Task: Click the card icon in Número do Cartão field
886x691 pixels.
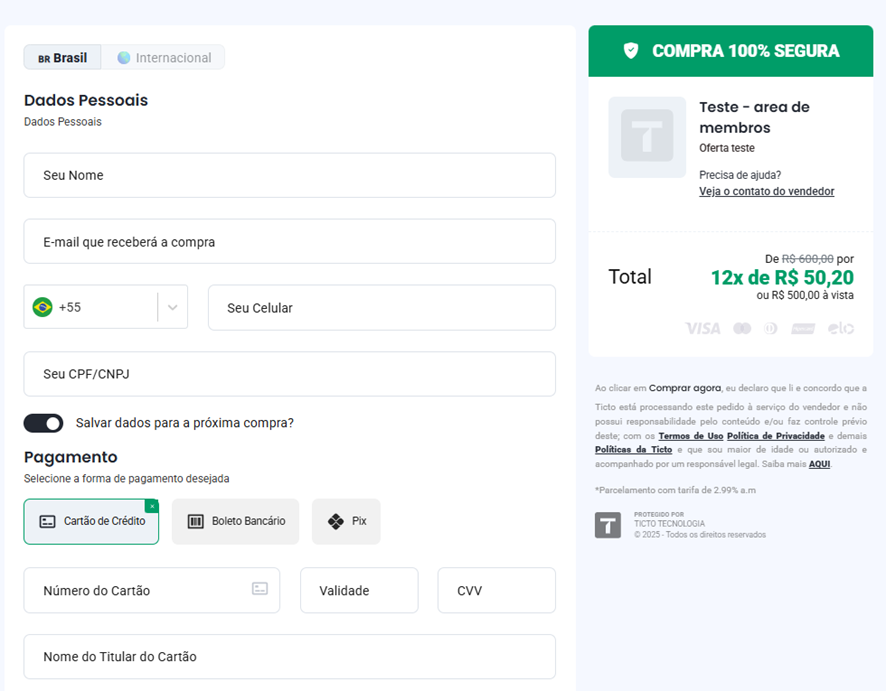Action: point(260,589)
